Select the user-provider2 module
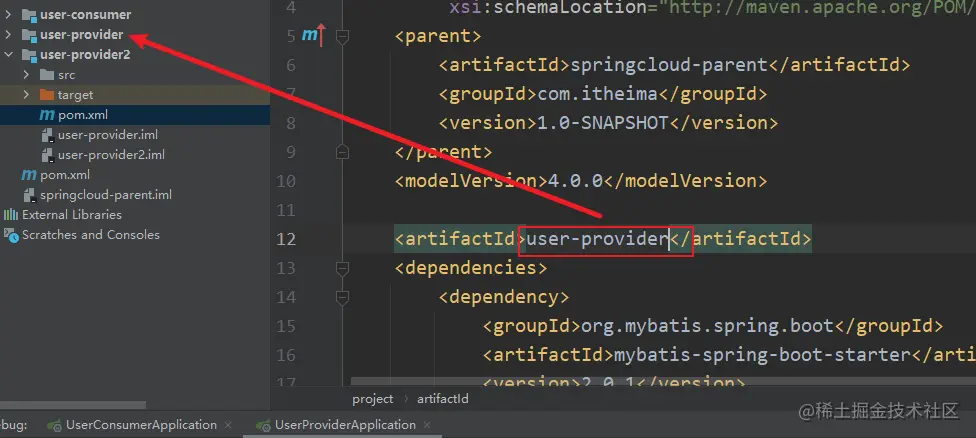The image size is (976, 438). point(85,54)
